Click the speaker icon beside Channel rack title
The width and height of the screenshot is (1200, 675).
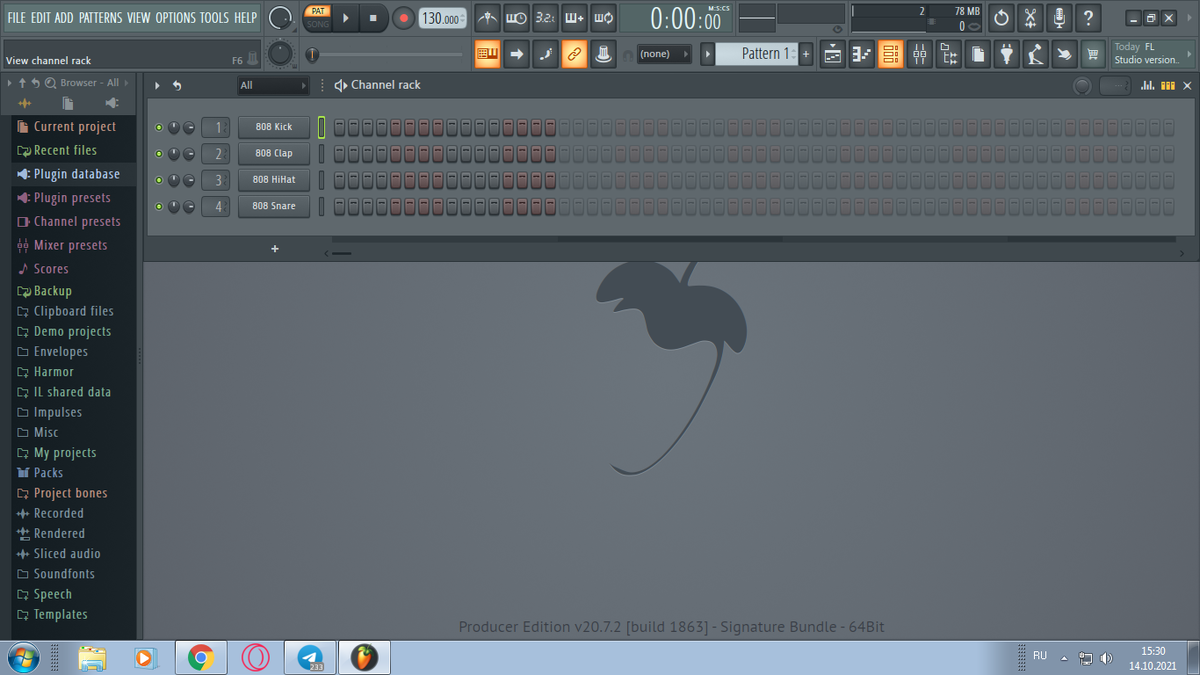point(340,86)
